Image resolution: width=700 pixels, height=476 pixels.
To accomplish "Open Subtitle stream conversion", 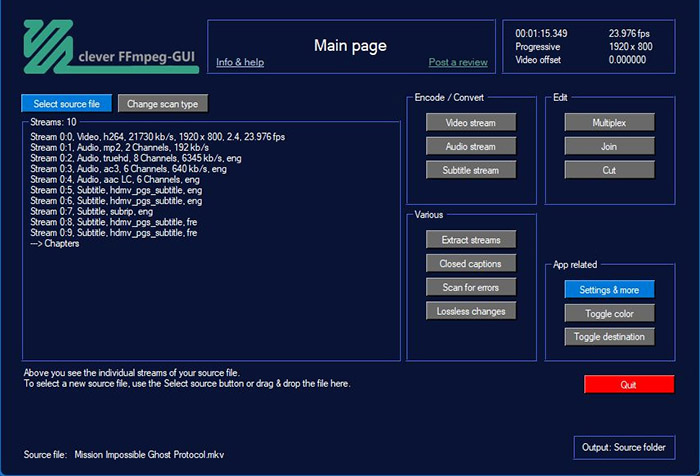I will [x=471, y=170].
